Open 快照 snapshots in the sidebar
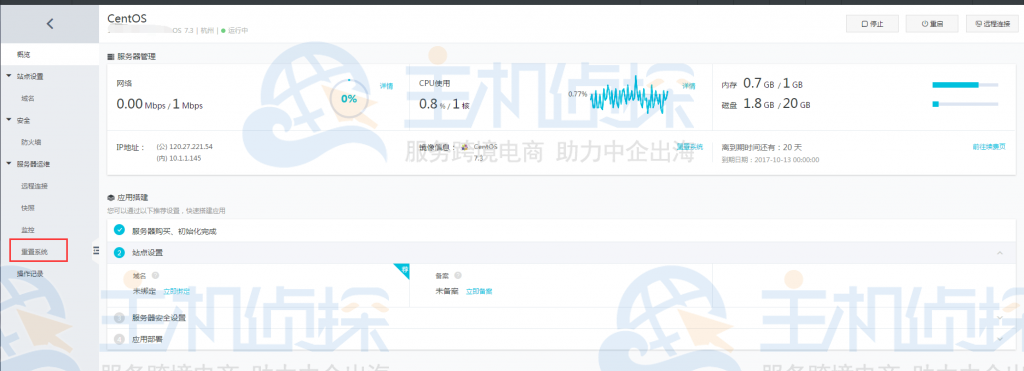Viewport: 1024px width, 371px height. (x=27, y=208)
